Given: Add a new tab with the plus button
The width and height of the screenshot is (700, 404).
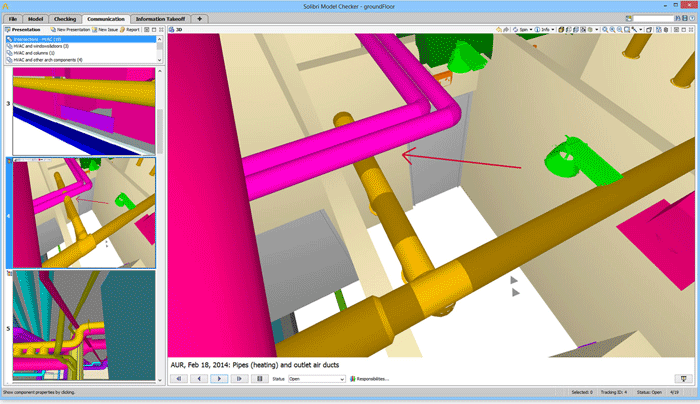Looking at the screenshot, I should coord(200,18).
